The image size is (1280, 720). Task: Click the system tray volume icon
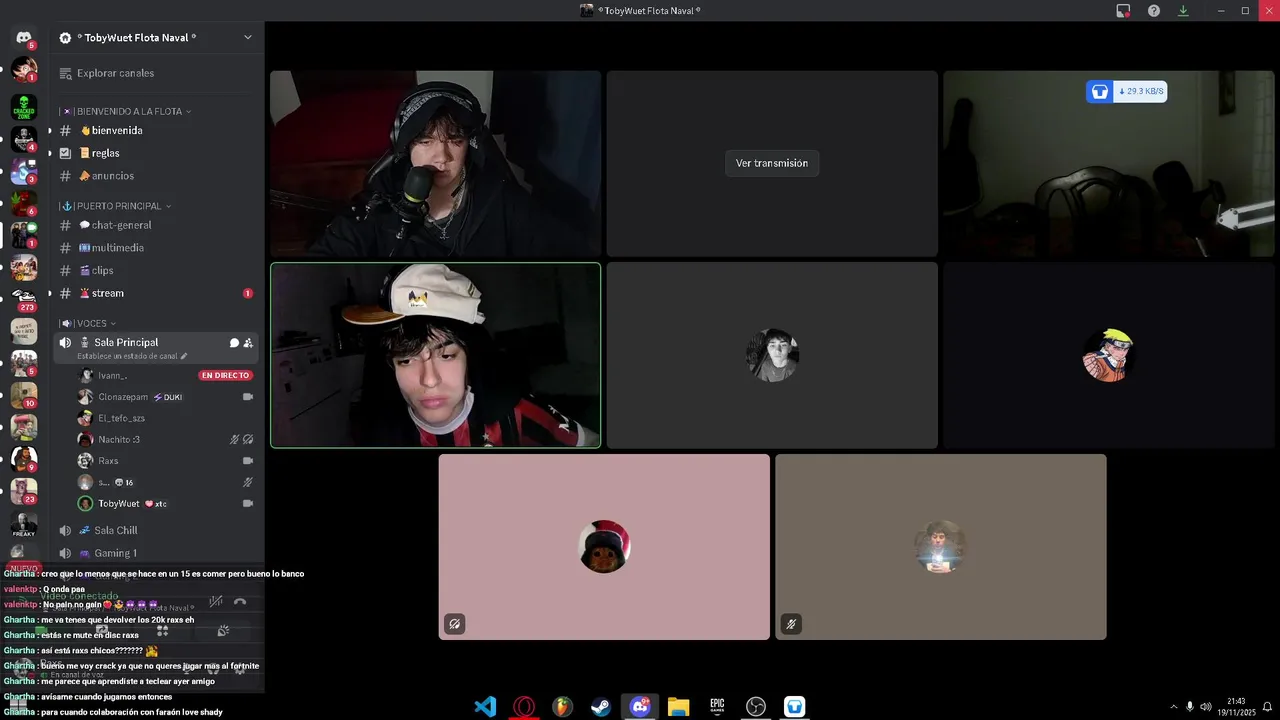(x=1206, y=707)
